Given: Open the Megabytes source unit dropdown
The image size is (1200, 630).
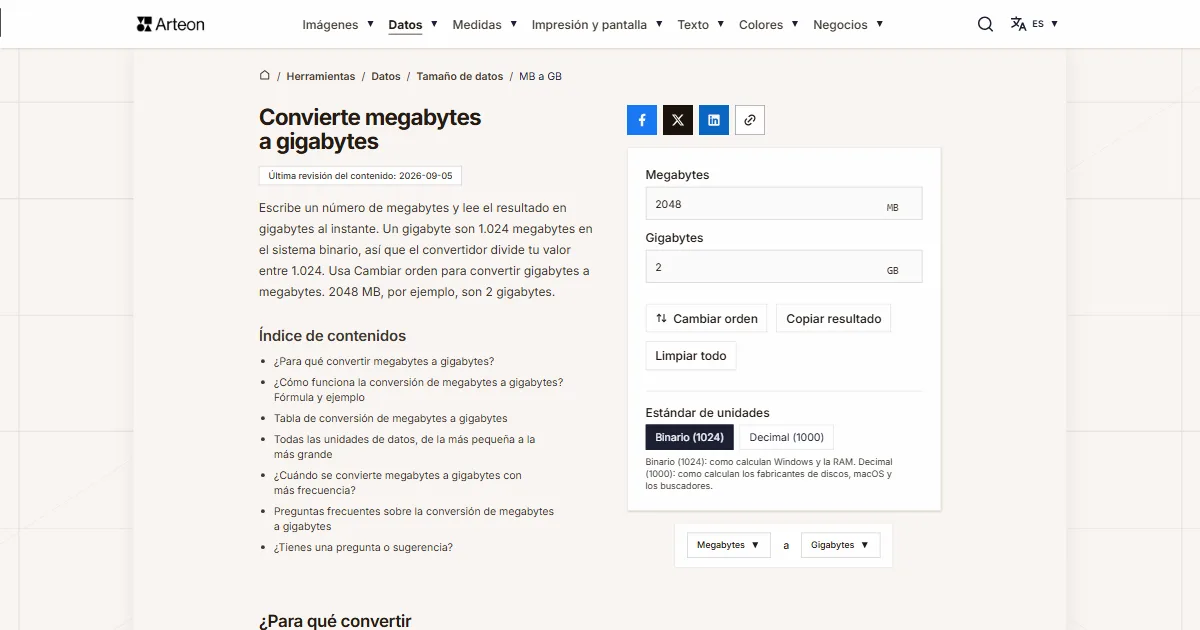Looking at the screenshot, I should tap(728, 545).
